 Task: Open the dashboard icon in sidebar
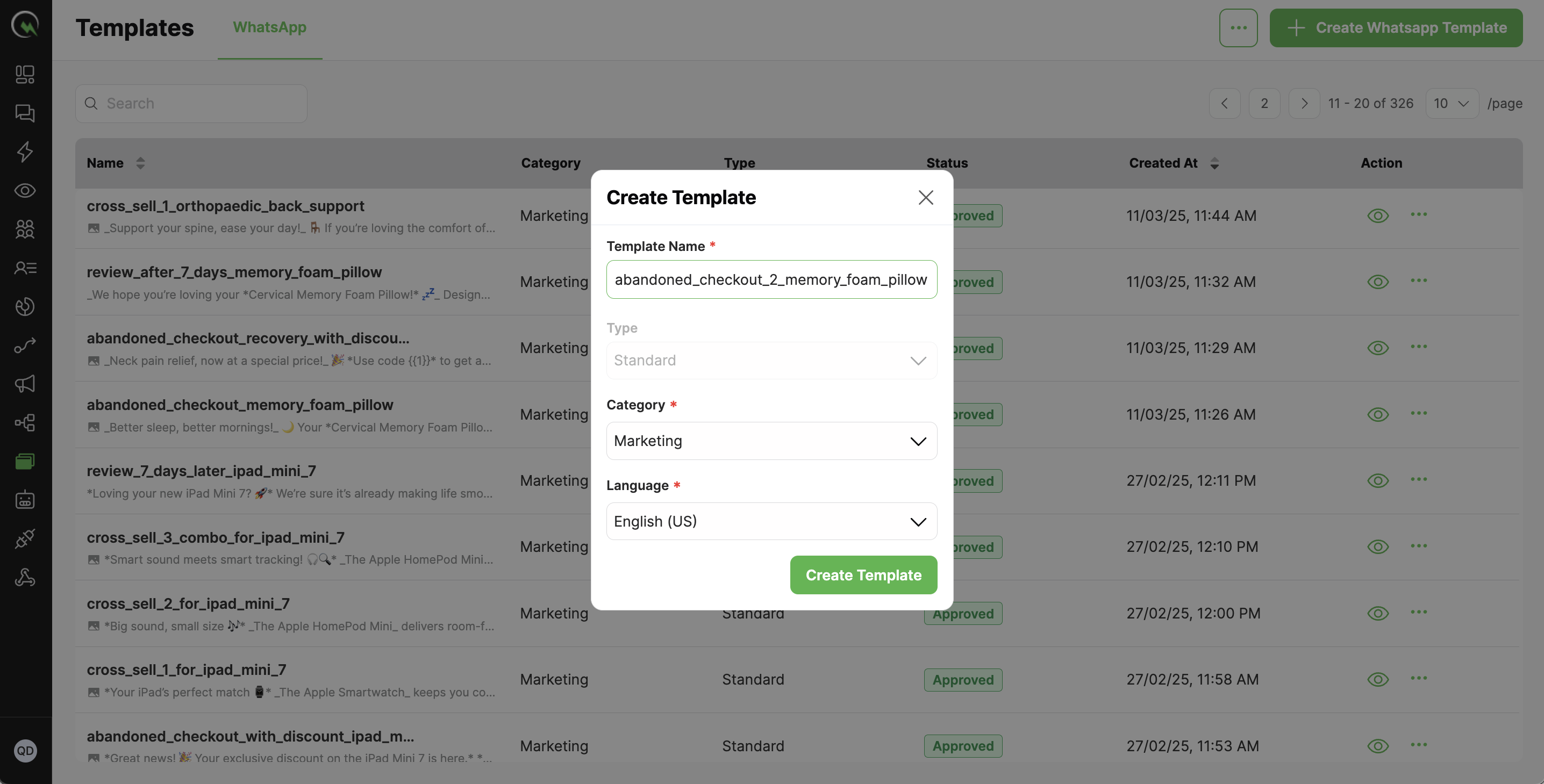click(x=25, y=74)
